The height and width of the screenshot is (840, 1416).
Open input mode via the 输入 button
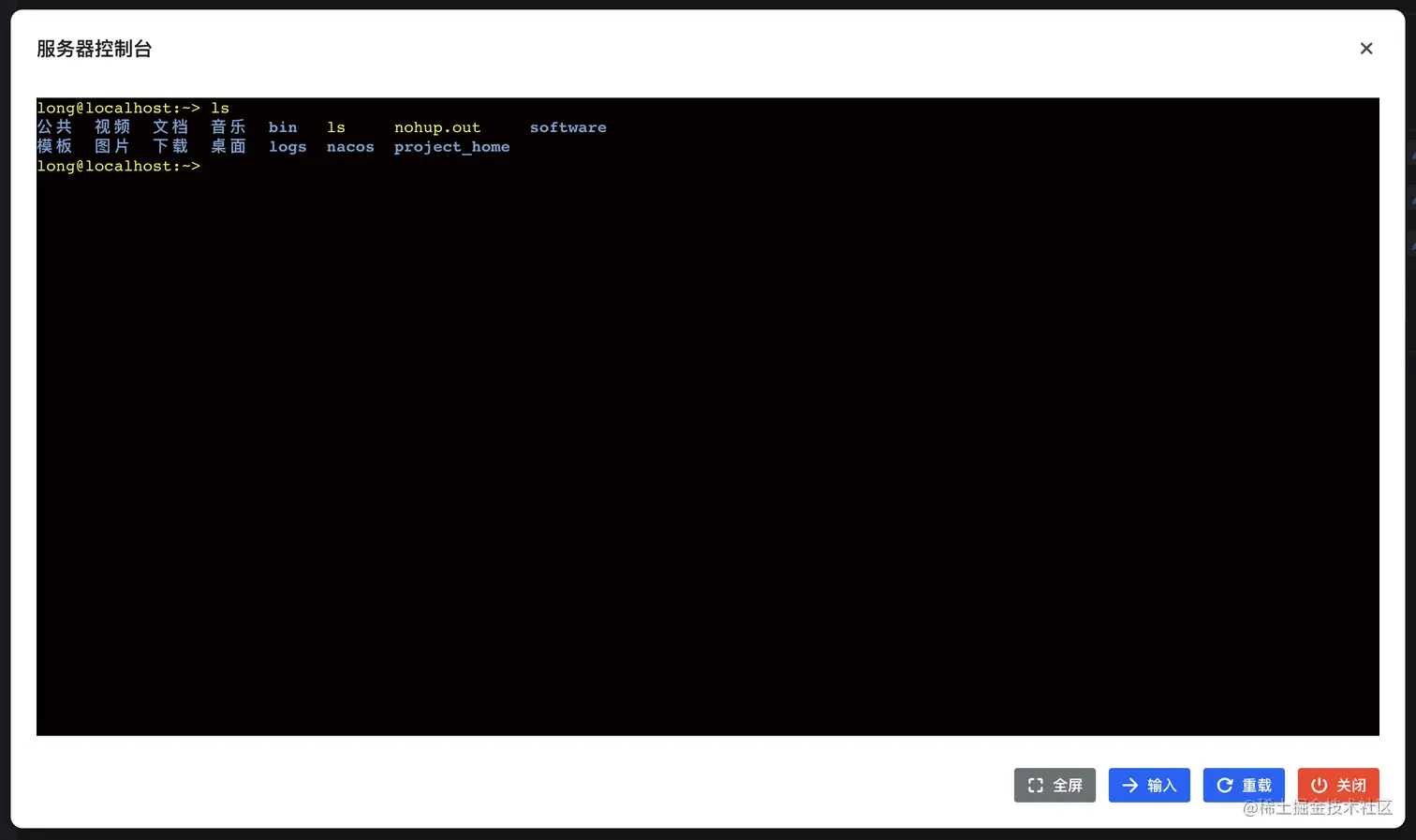tap(1149, 785)
